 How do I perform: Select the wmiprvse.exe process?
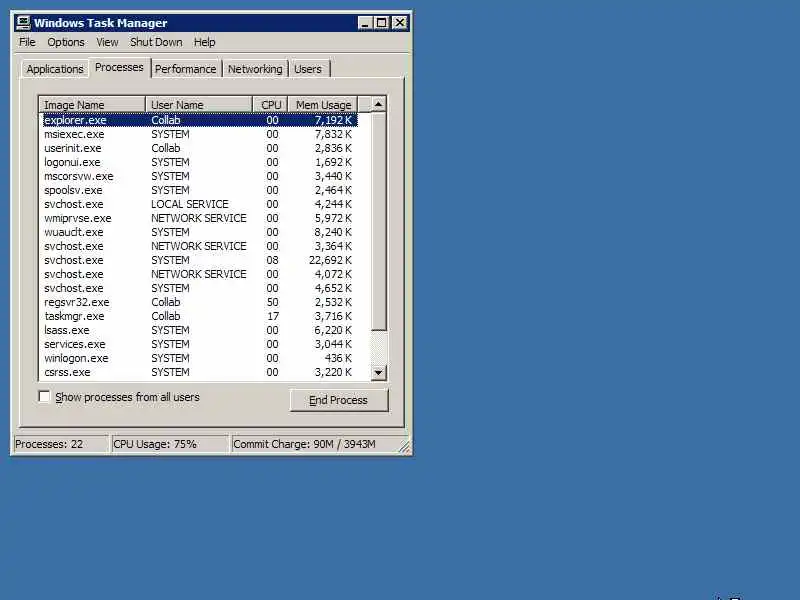click(x=199, y=218)
